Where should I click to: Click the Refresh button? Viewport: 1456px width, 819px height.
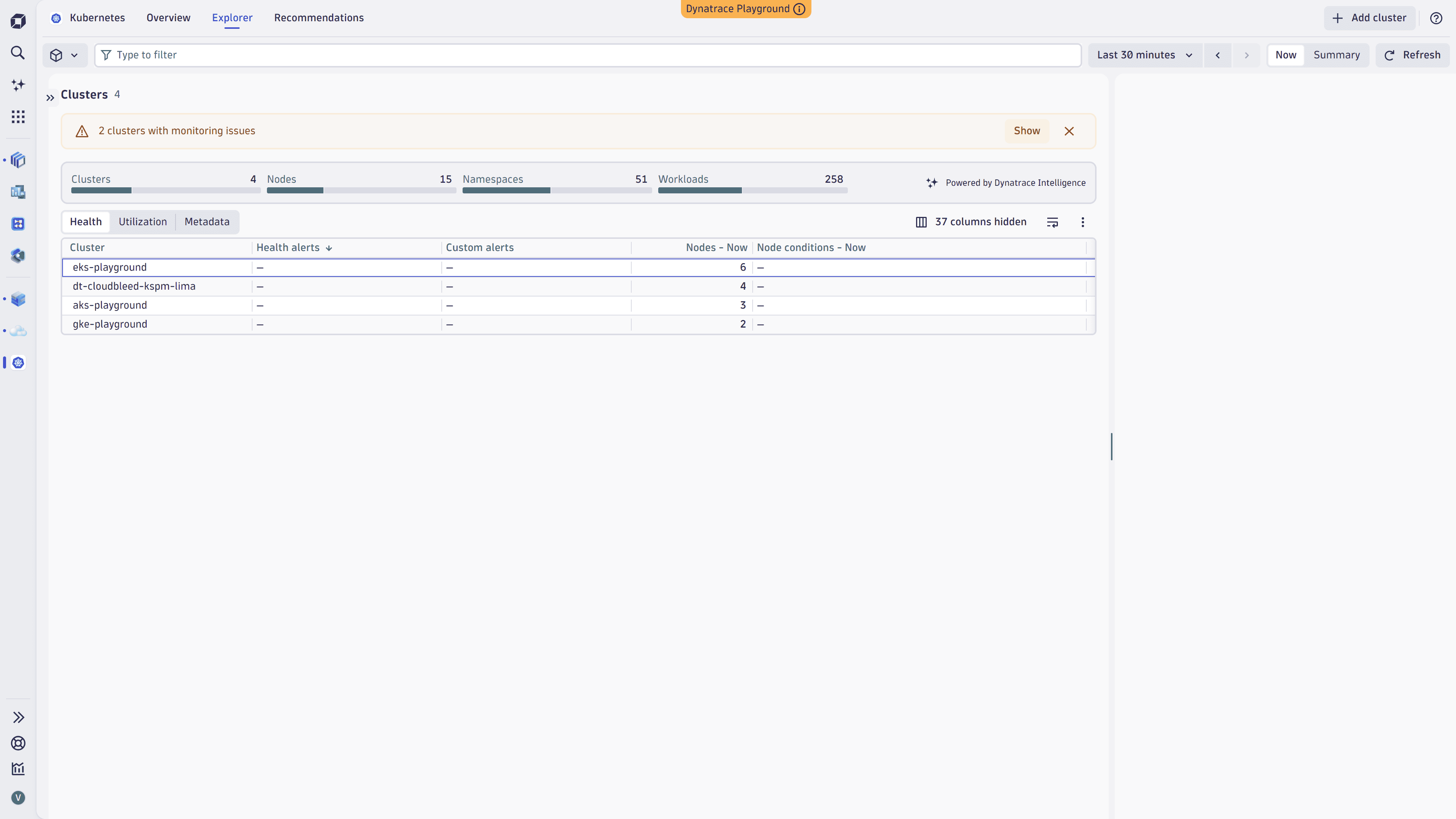(1412, 55)
